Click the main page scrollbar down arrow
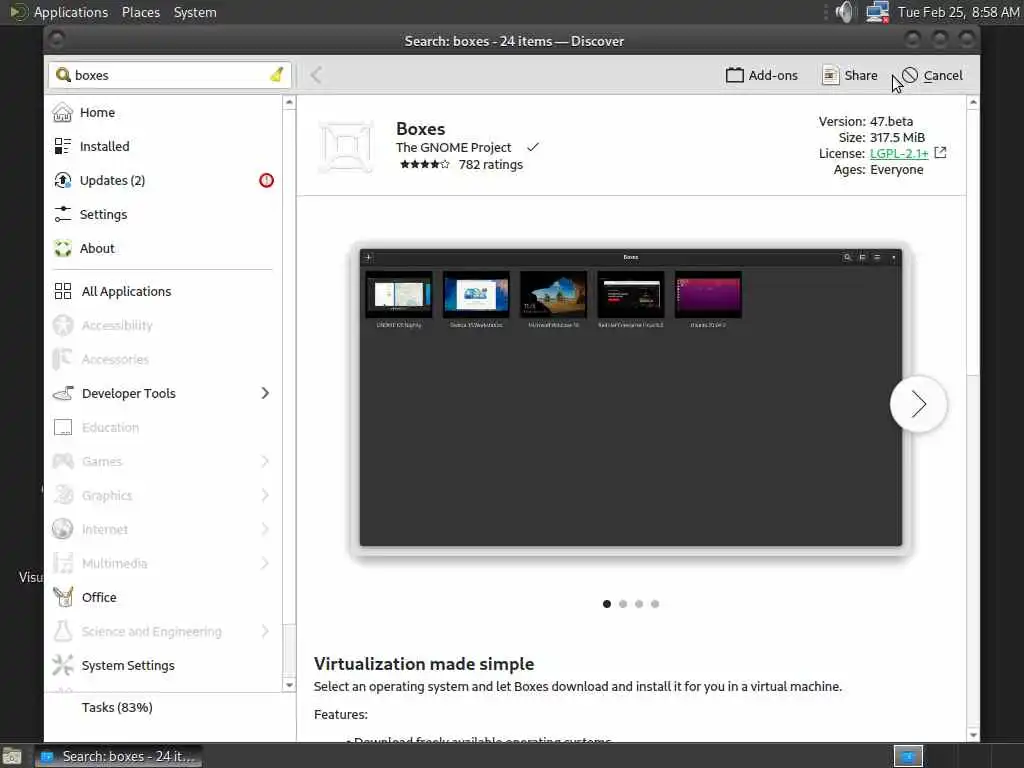This screenshot has height=768, width=1024. (x=973, y=735)
